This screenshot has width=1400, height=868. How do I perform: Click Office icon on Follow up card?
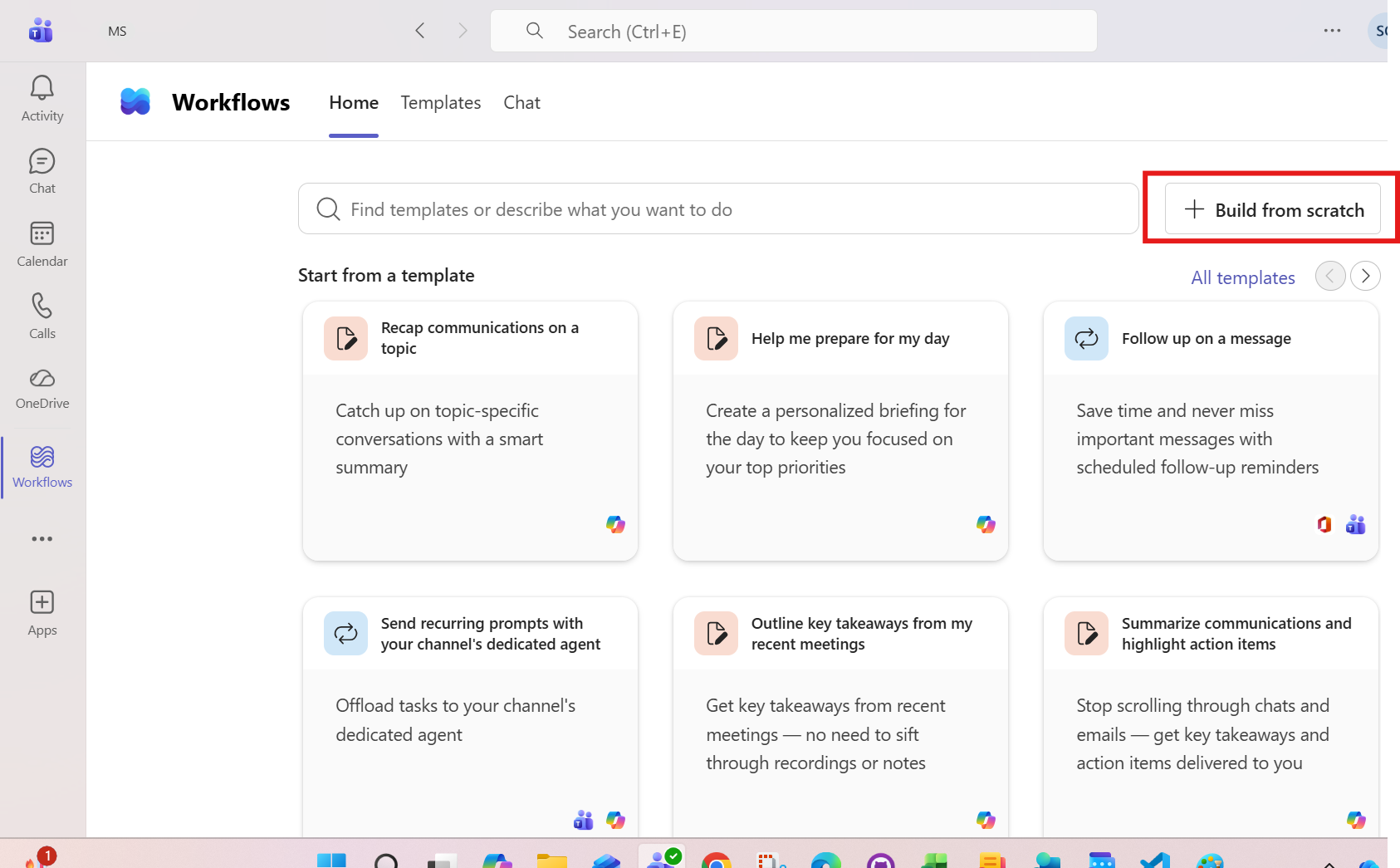(1324, 524)
